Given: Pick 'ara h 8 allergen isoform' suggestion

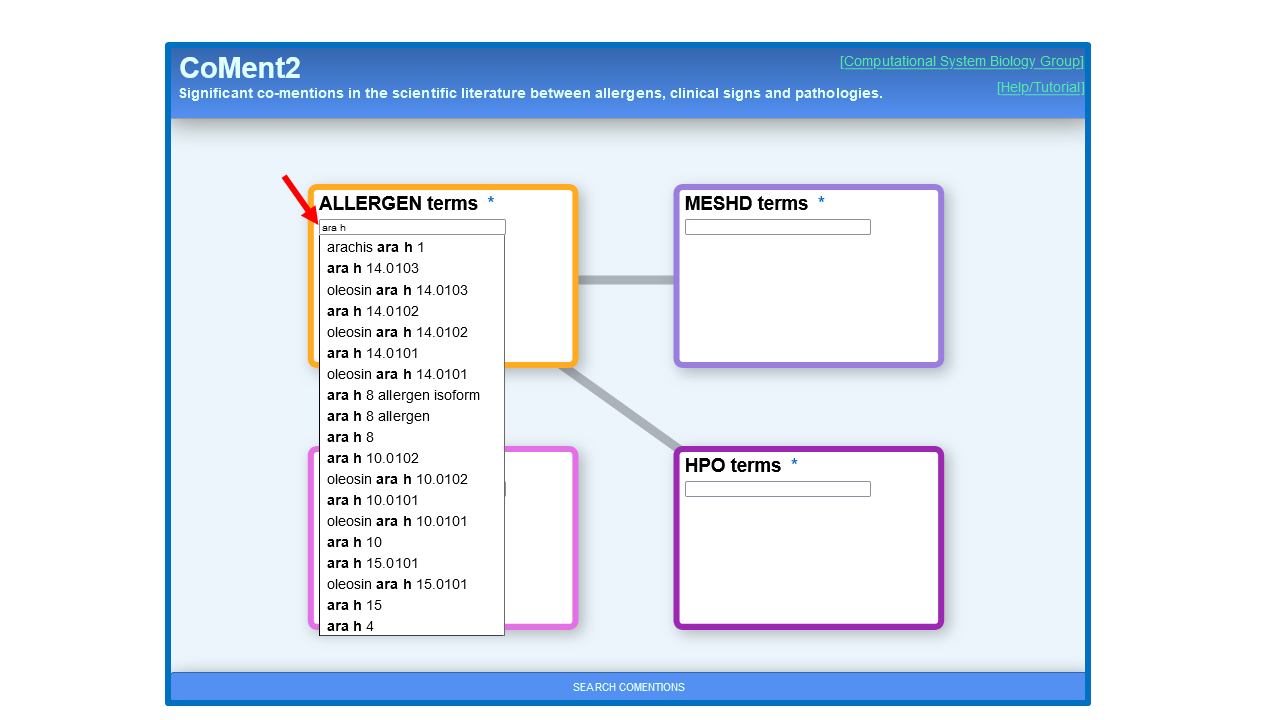Looking at the screenshot, I should pos(403,395).
